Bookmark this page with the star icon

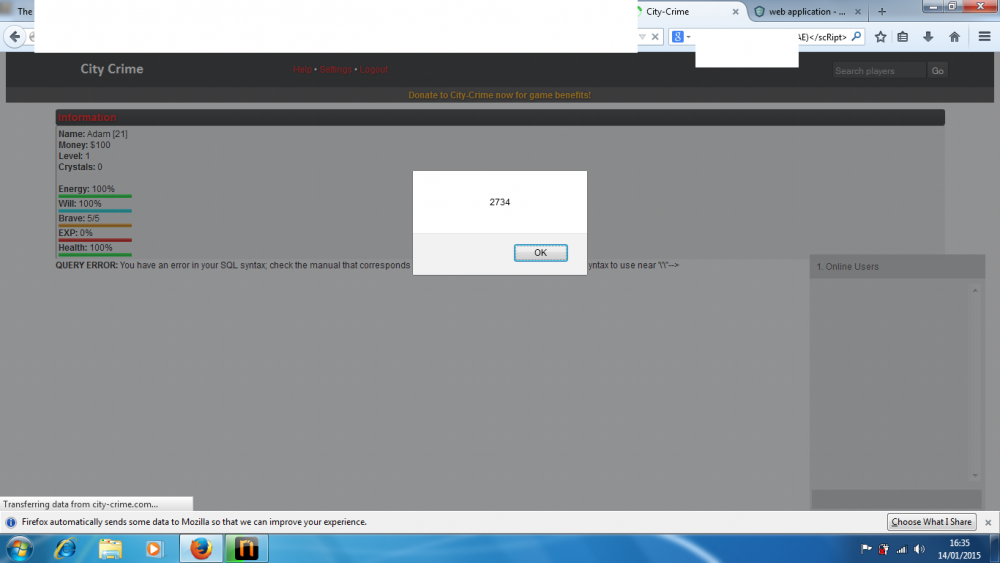(880, 37)
